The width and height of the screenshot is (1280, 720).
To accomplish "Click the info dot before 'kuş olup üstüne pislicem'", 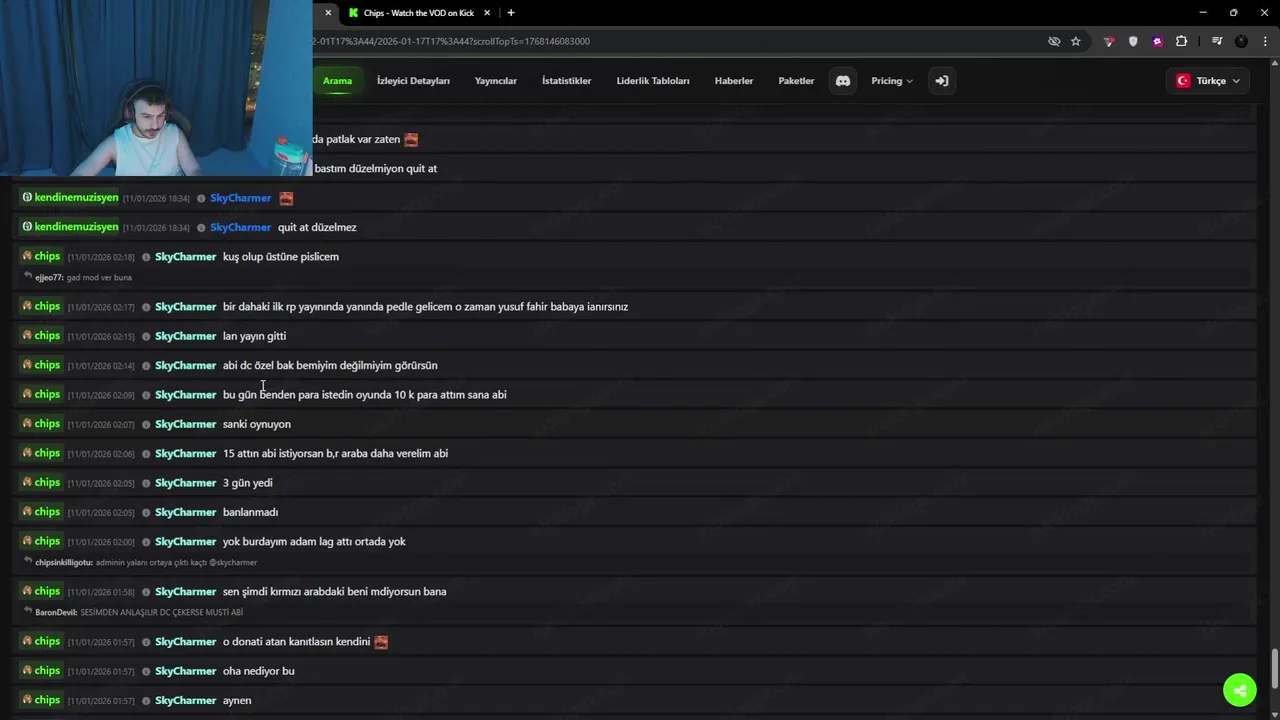I will 146,257.
